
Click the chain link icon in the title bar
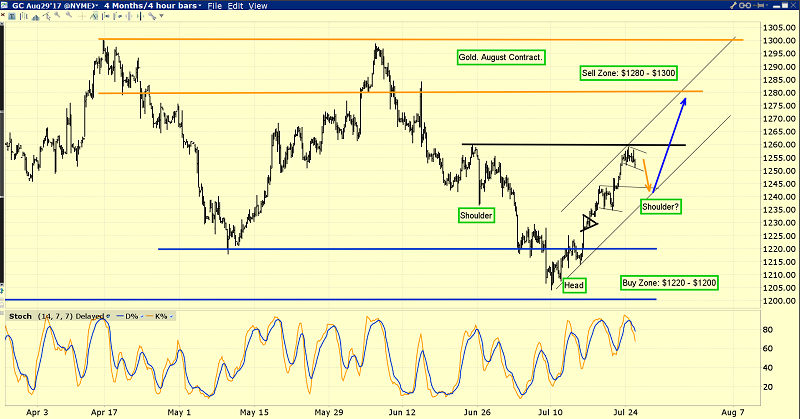[x=744, y=6]
